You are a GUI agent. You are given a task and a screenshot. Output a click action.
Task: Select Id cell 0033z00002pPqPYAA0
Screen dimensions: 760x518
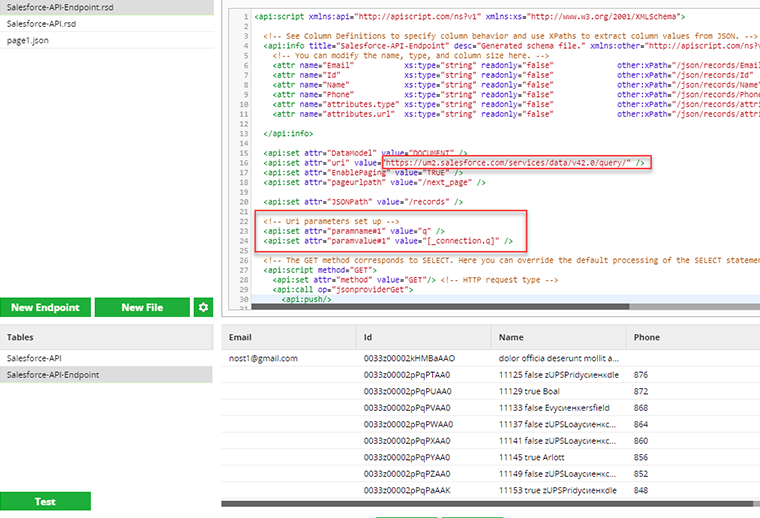[407, 457]
